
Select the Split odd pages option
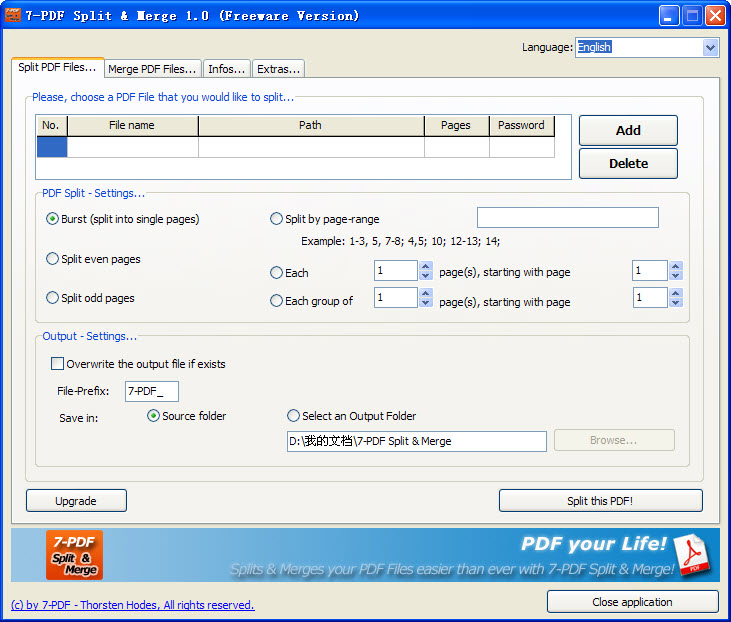pos(53,298)
